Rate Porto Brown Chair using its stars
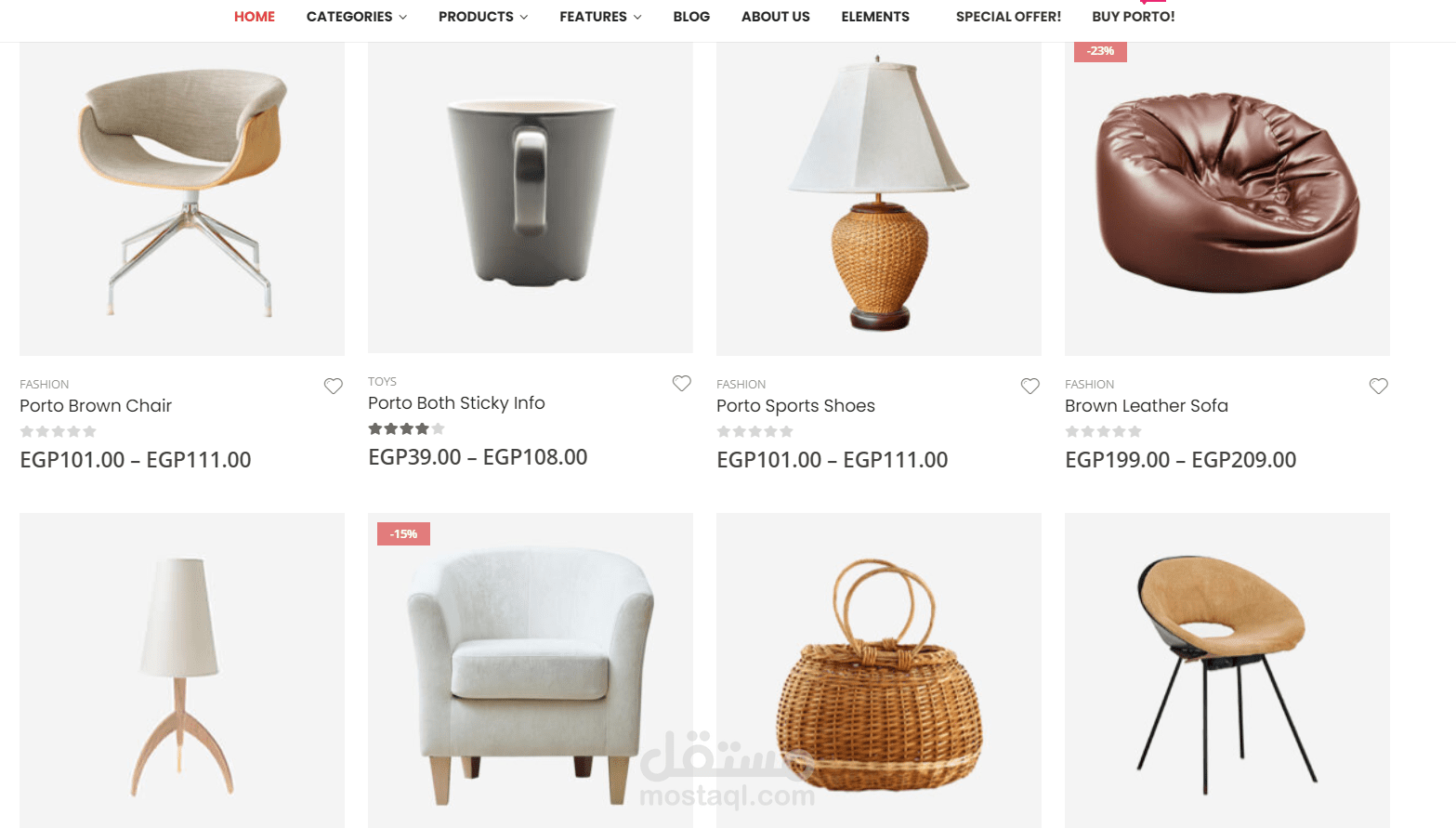Image resolution: width=1456 pixels, height=828 pixels. pyautogui.click(x=59, y=432)
